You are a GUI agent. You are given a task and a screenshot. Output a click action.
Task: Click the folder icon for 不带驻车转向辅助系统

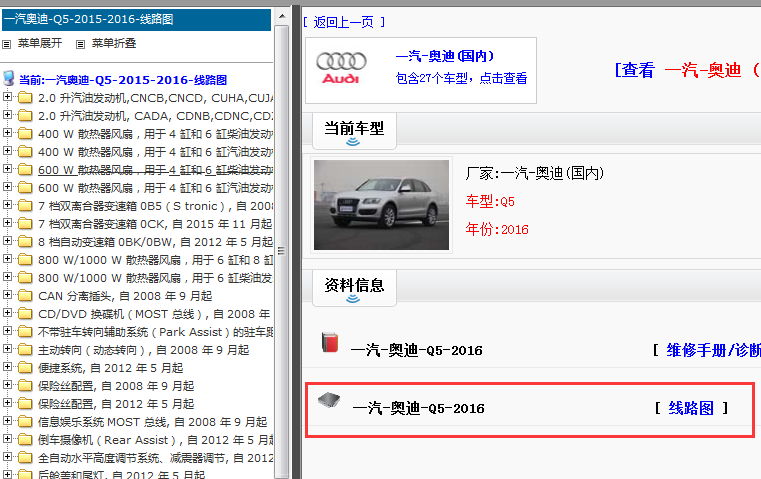(25, 331)
